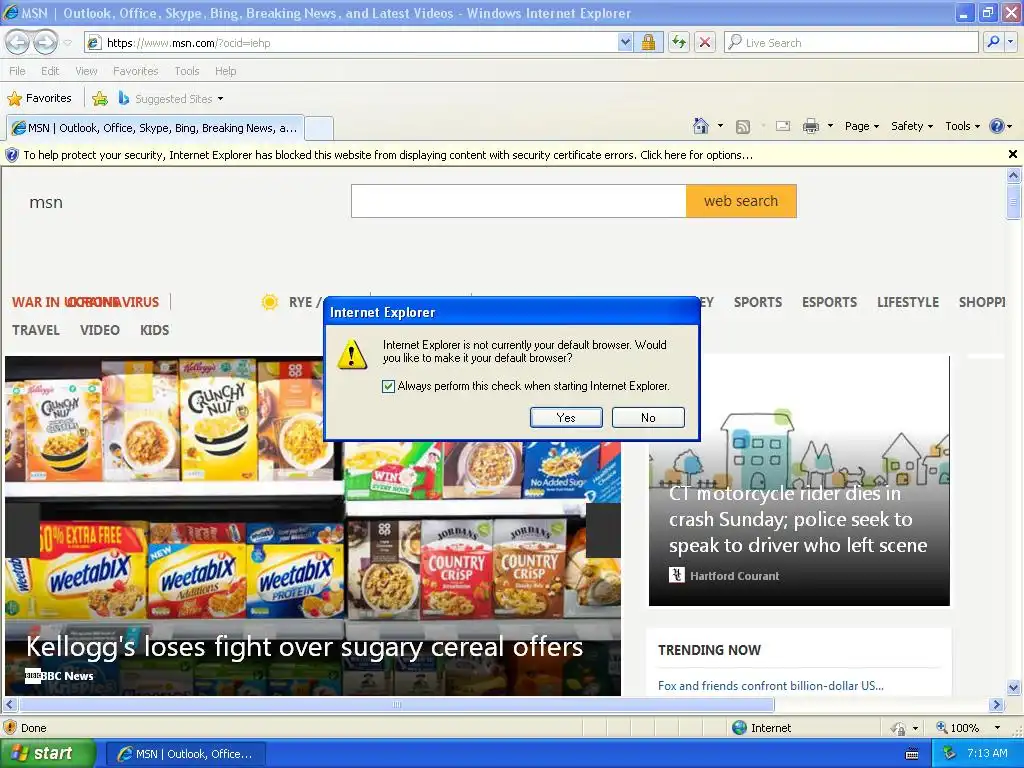Image resolution: width=1024 pixels, height=768 pixels.
Task: Open the KIDS navigation link
Action: click(x=155, y=330)
